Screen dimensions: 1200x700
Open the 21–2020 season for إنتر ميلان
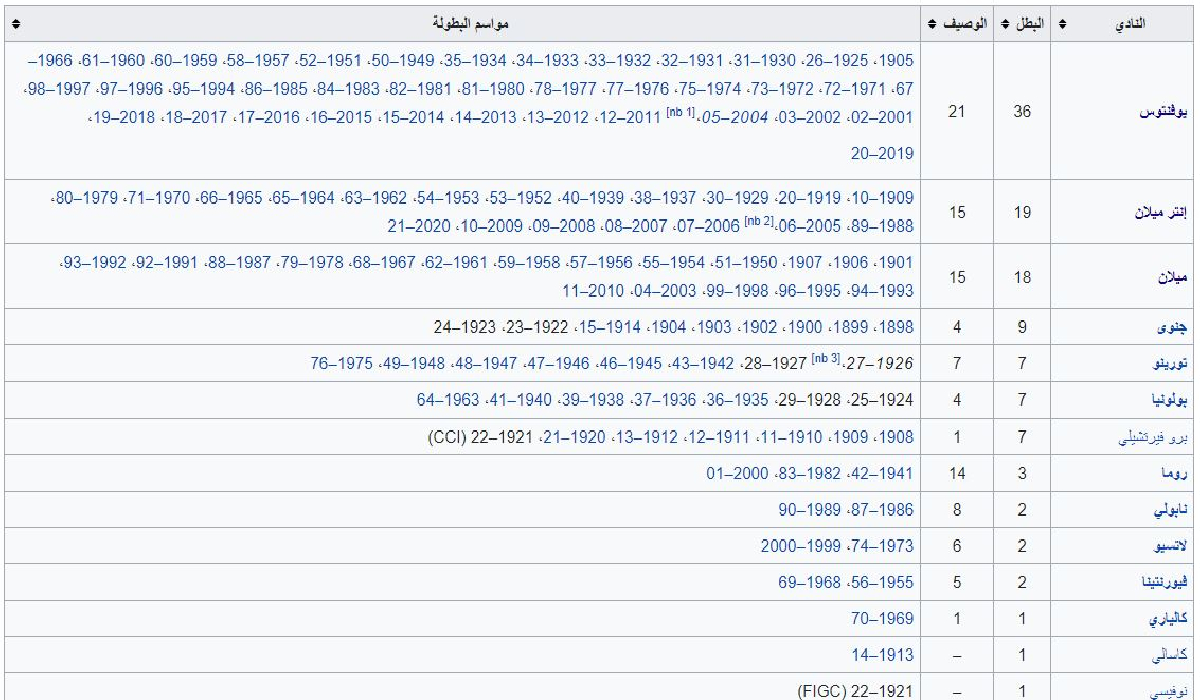point(420,227)
